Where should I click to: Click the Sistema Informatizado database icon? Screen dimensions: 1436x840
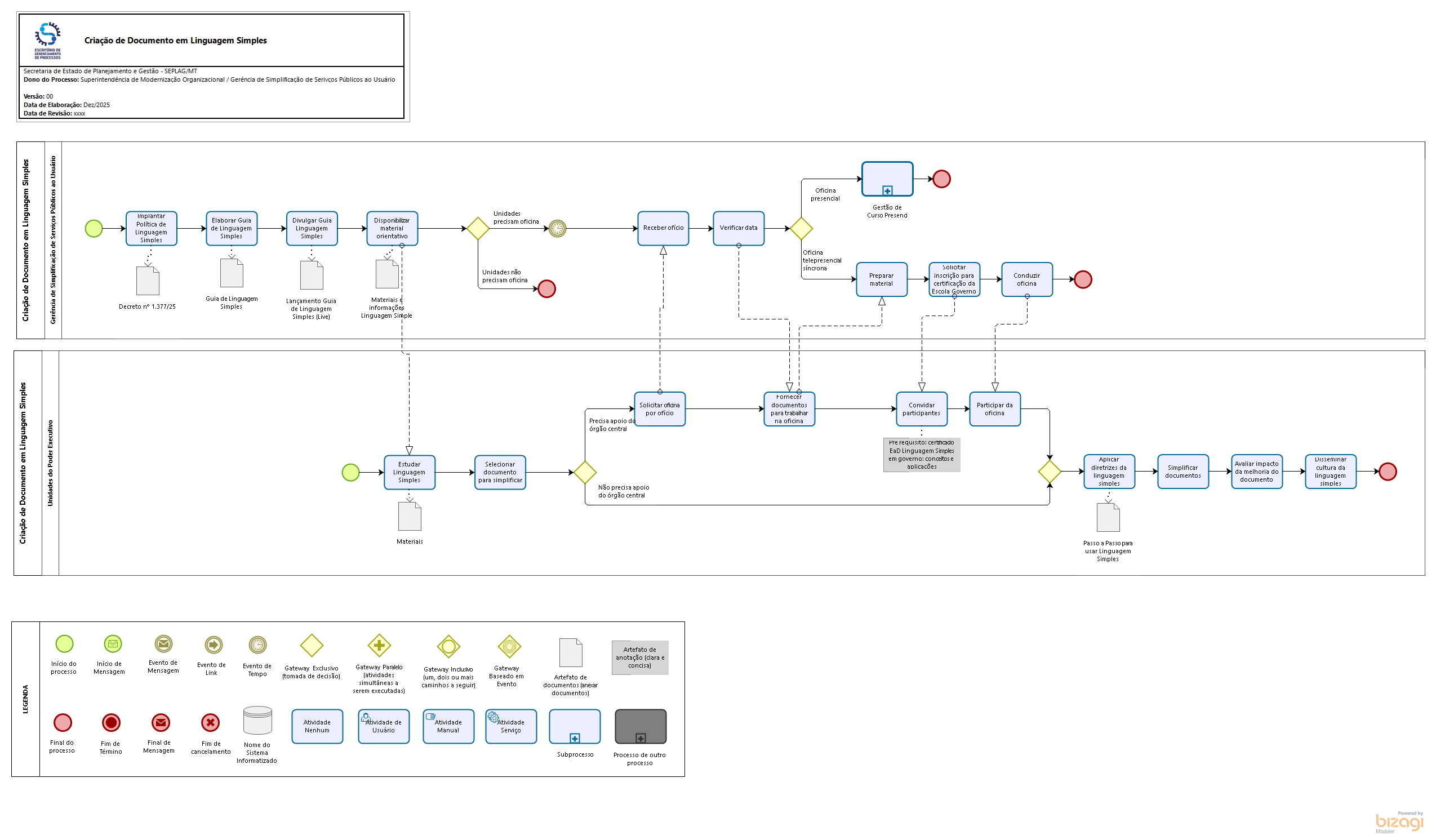(257, 721)
